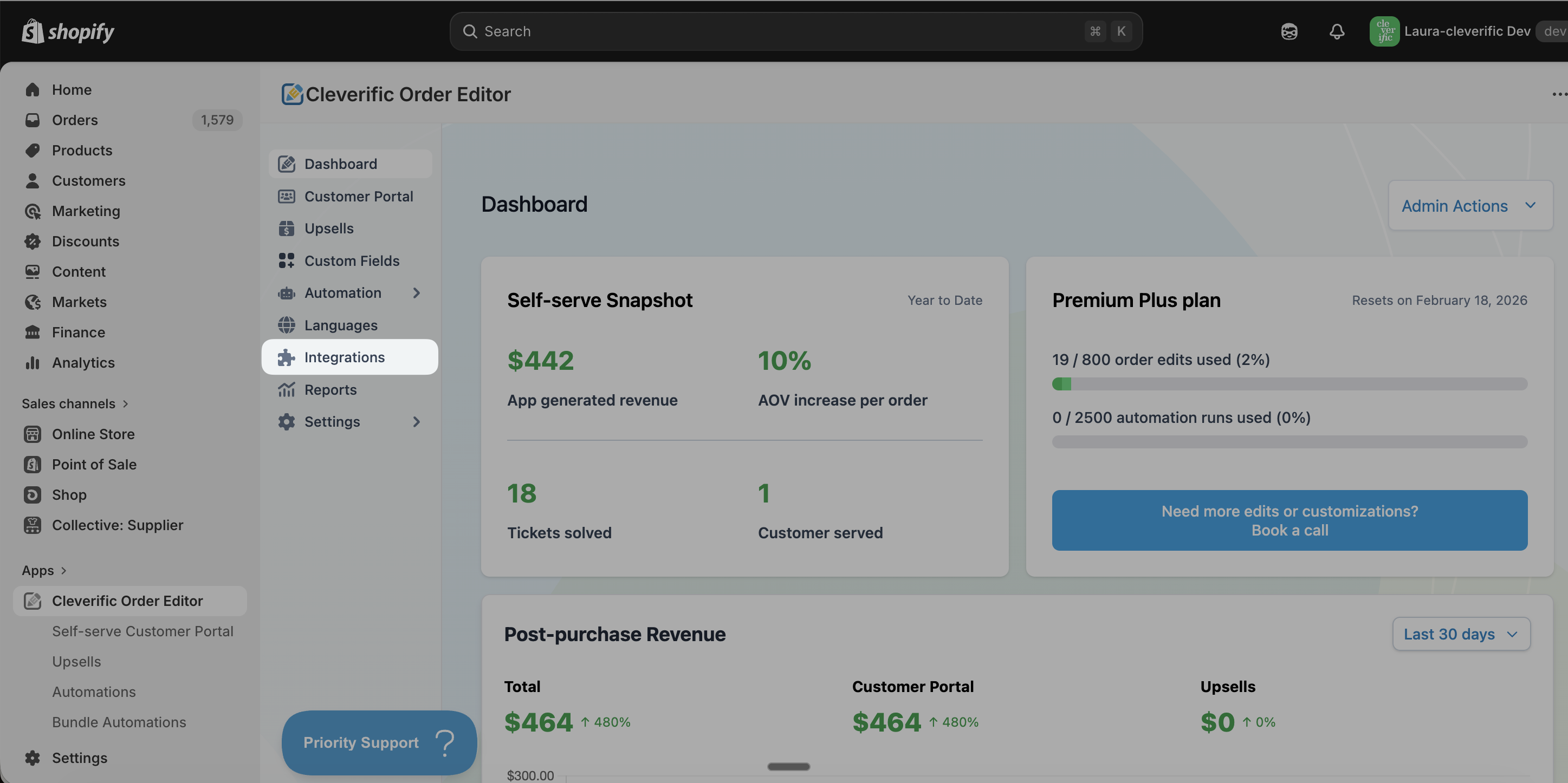Viewport: 1568px width, 783px height.
Task: Open the Last 30 days dropdown
Action: (1460, 634)
